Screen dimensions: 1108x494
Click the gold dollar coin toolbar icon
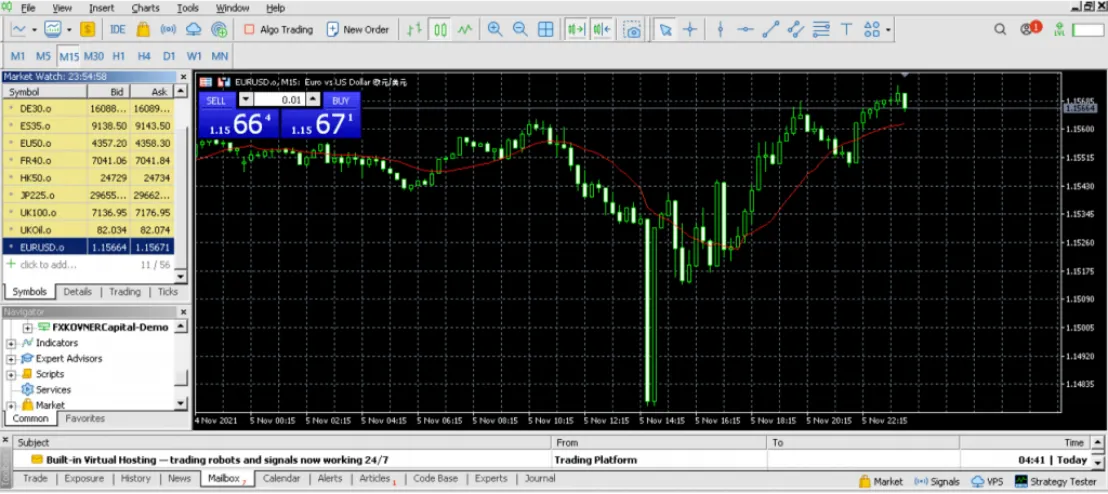tap(87, 30)
